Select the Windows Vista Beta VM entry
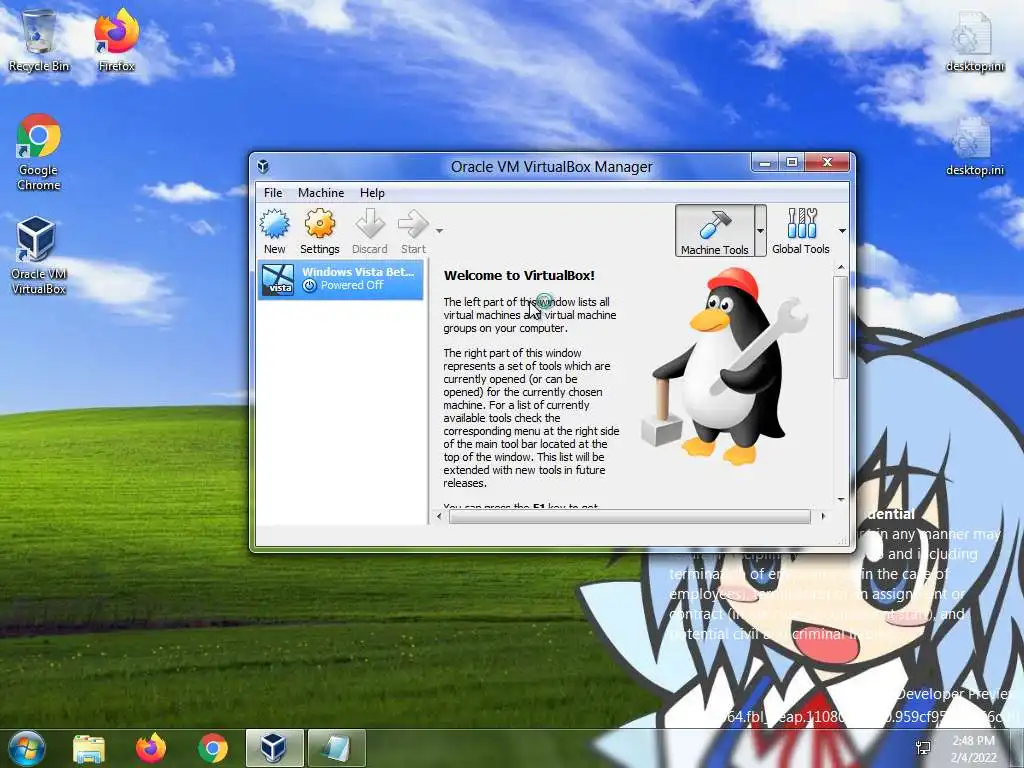Image resolution: width=1024 pixels, height=768 pixels. pyautogui.click(x=340, y=280)
